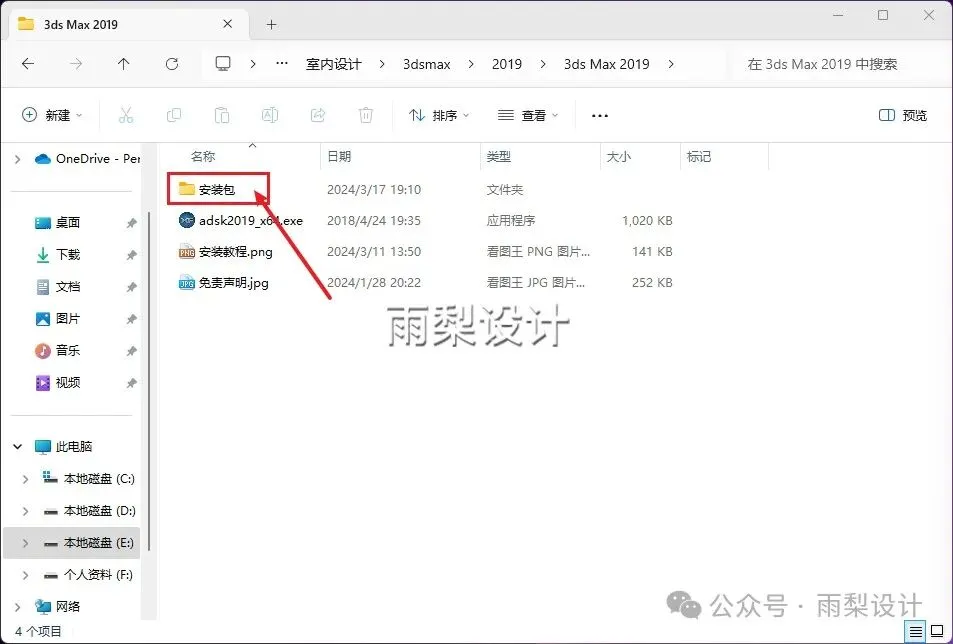The image size is (953, 644).
Task: Unpin 文档 using its pin icon
Action: [131, 287]
